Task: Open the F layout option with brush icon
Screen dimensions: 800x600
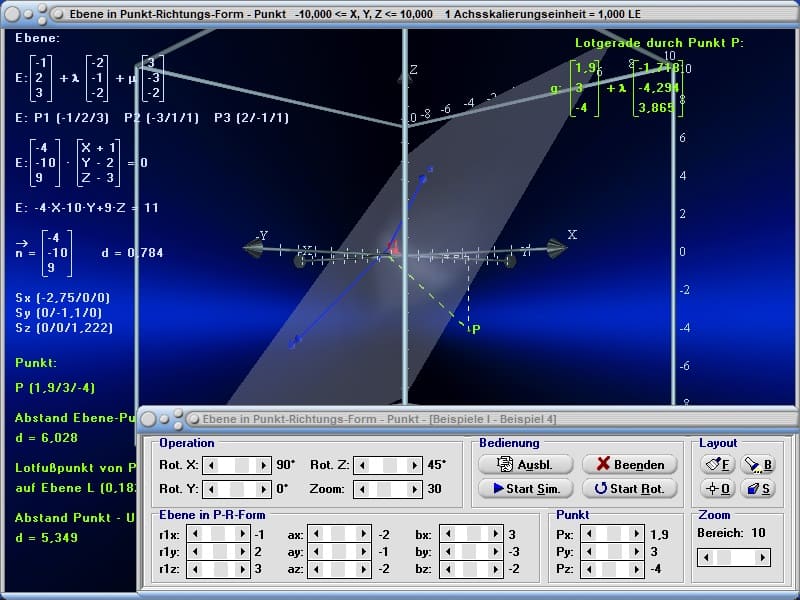Action: coord(717,464)
